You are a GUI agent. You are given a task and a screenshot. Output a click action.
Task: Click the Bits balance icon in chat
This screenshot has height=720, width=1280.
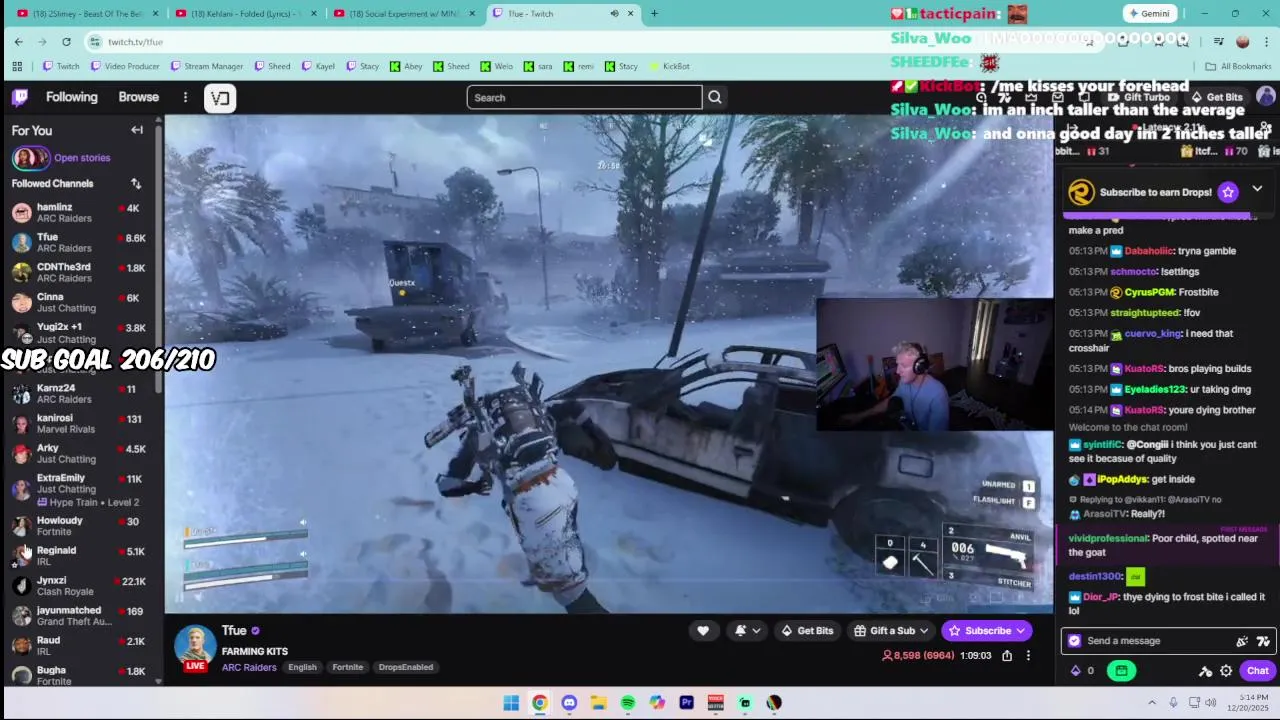pos(1076,671)
